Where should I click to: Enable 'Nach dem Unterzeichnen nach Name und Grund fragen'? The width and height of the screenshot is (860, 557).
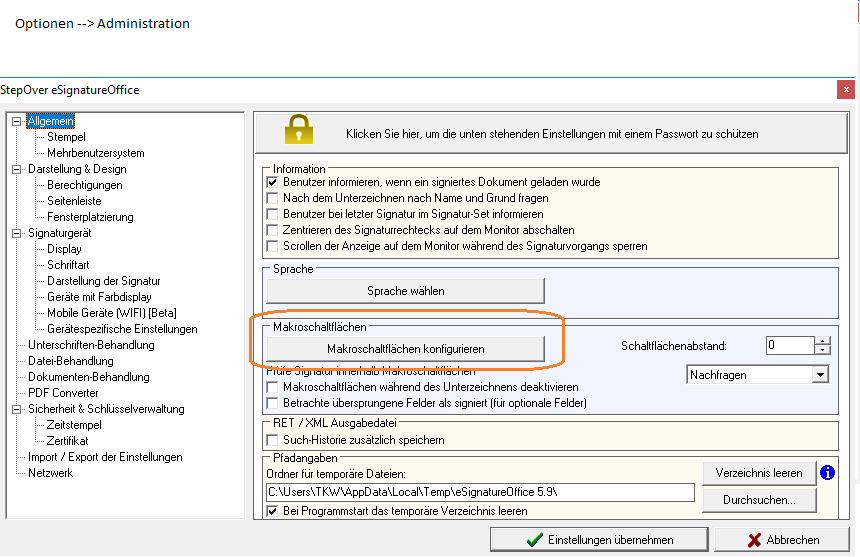point(272,198)
